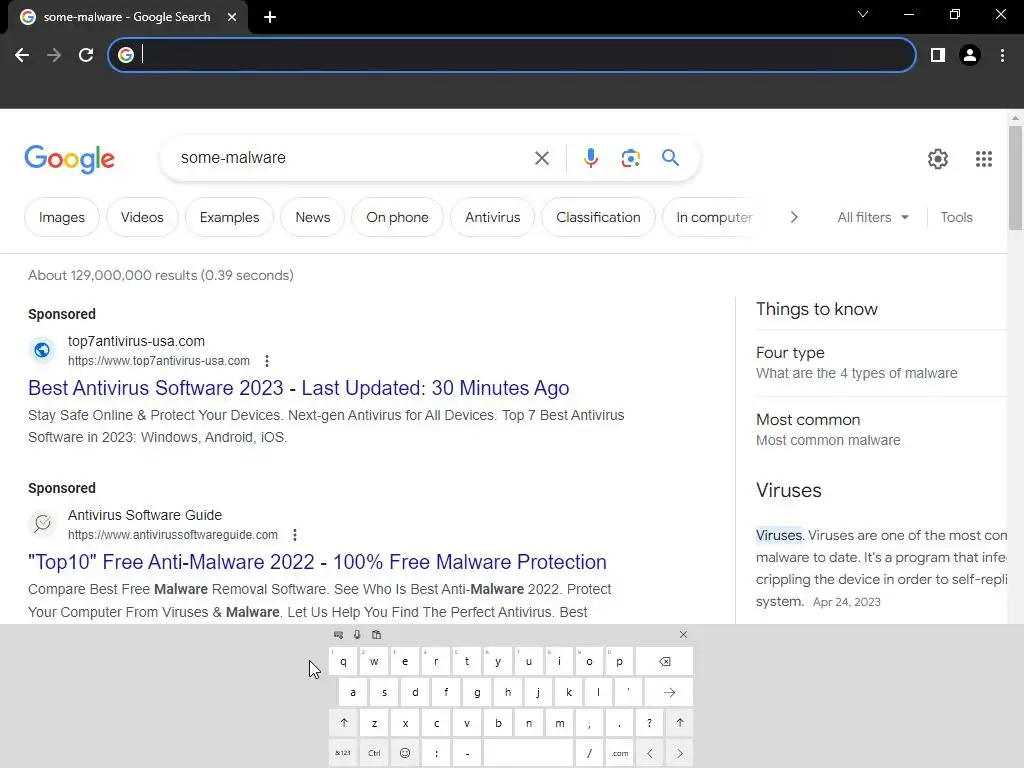The image size is (1024, 768).
Task: Open the Chrome three-dot menu
Action: (1002, 55)
